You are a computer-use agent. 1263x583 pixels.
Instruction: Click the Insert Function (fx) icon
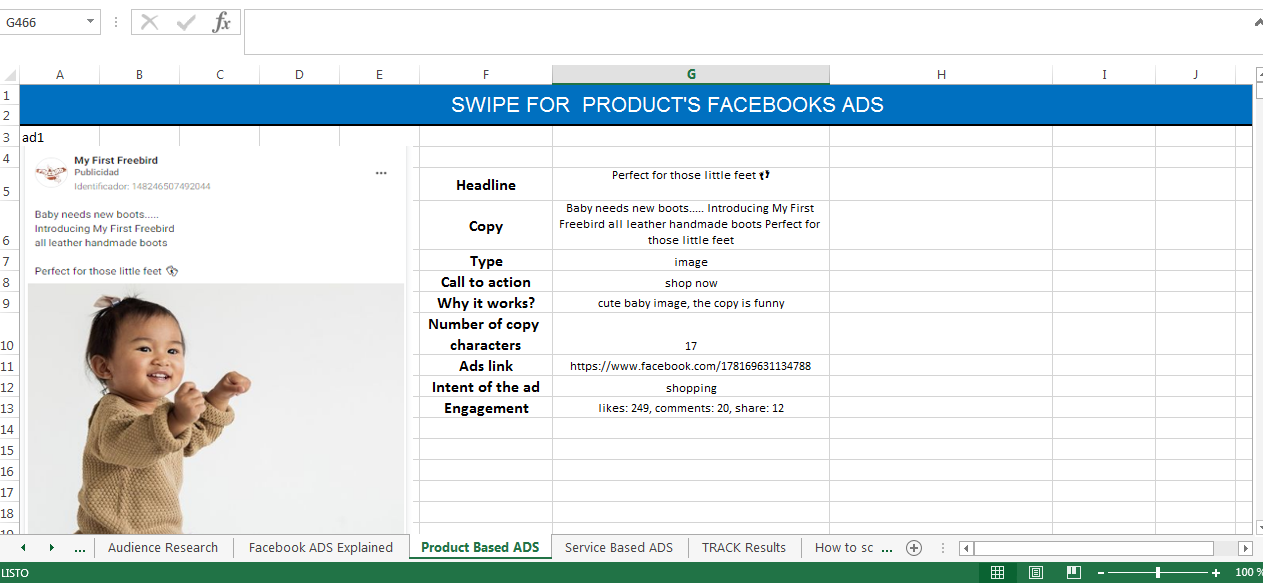pyautogui.click(x=221, y=22)
